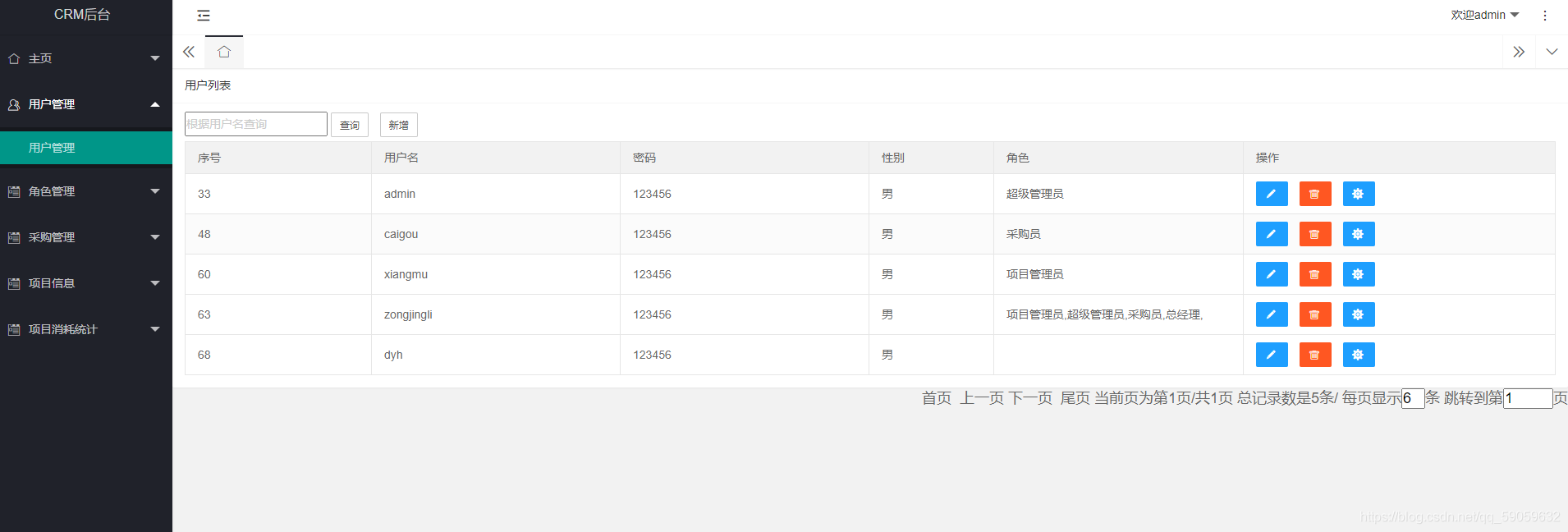The height and width of the screenshot is (532, 1568).
Task: Open the 欢迎admin user dropdown
Action: point(1484,15)
